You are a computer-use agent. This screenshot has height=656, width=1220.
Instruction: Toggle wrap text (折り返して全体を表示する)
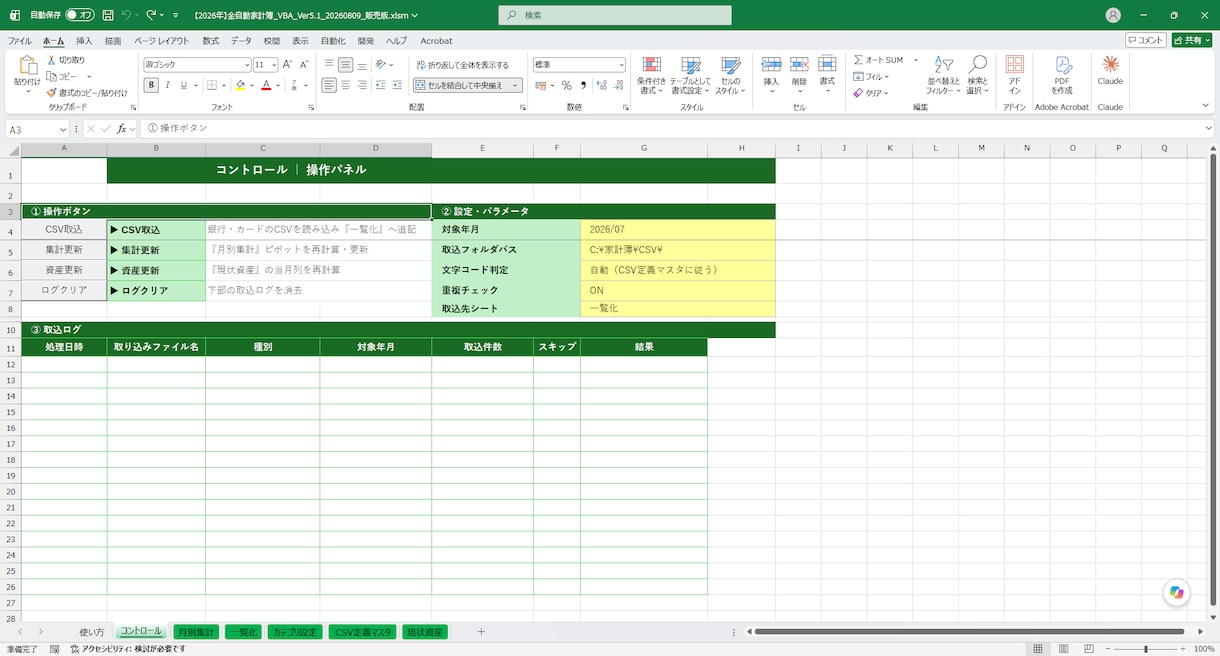(x=462, y=64)
